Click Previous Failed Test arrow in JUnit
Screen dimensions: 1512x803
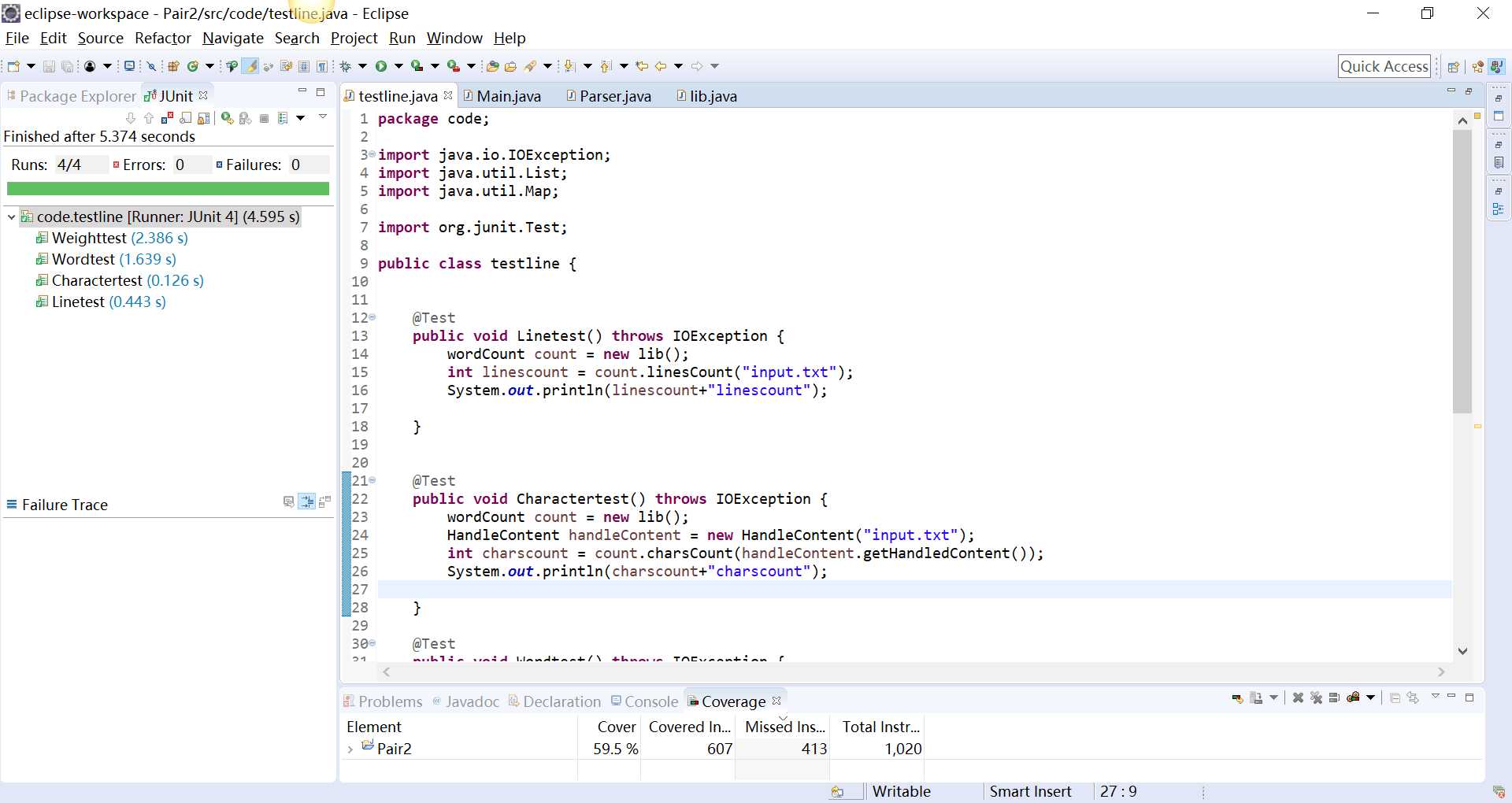(149, 118)
